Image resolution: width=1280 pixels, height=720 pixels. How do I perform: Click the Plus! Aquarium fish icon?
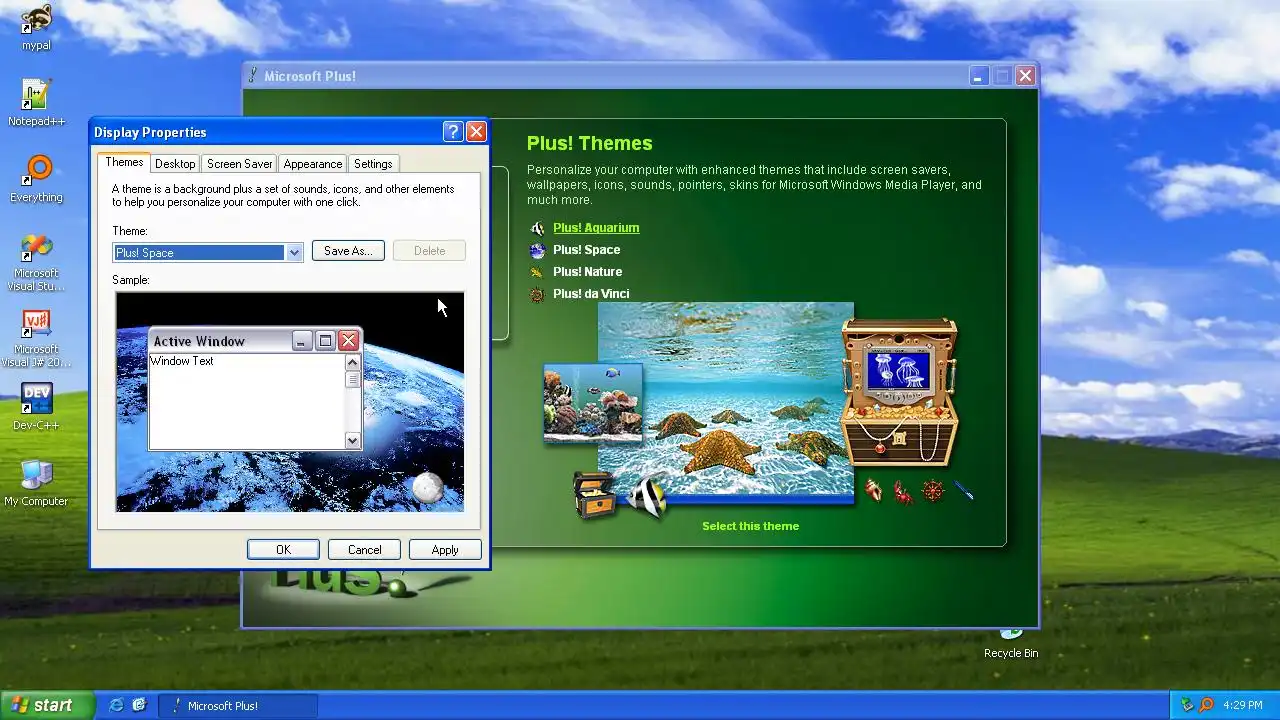538,228
